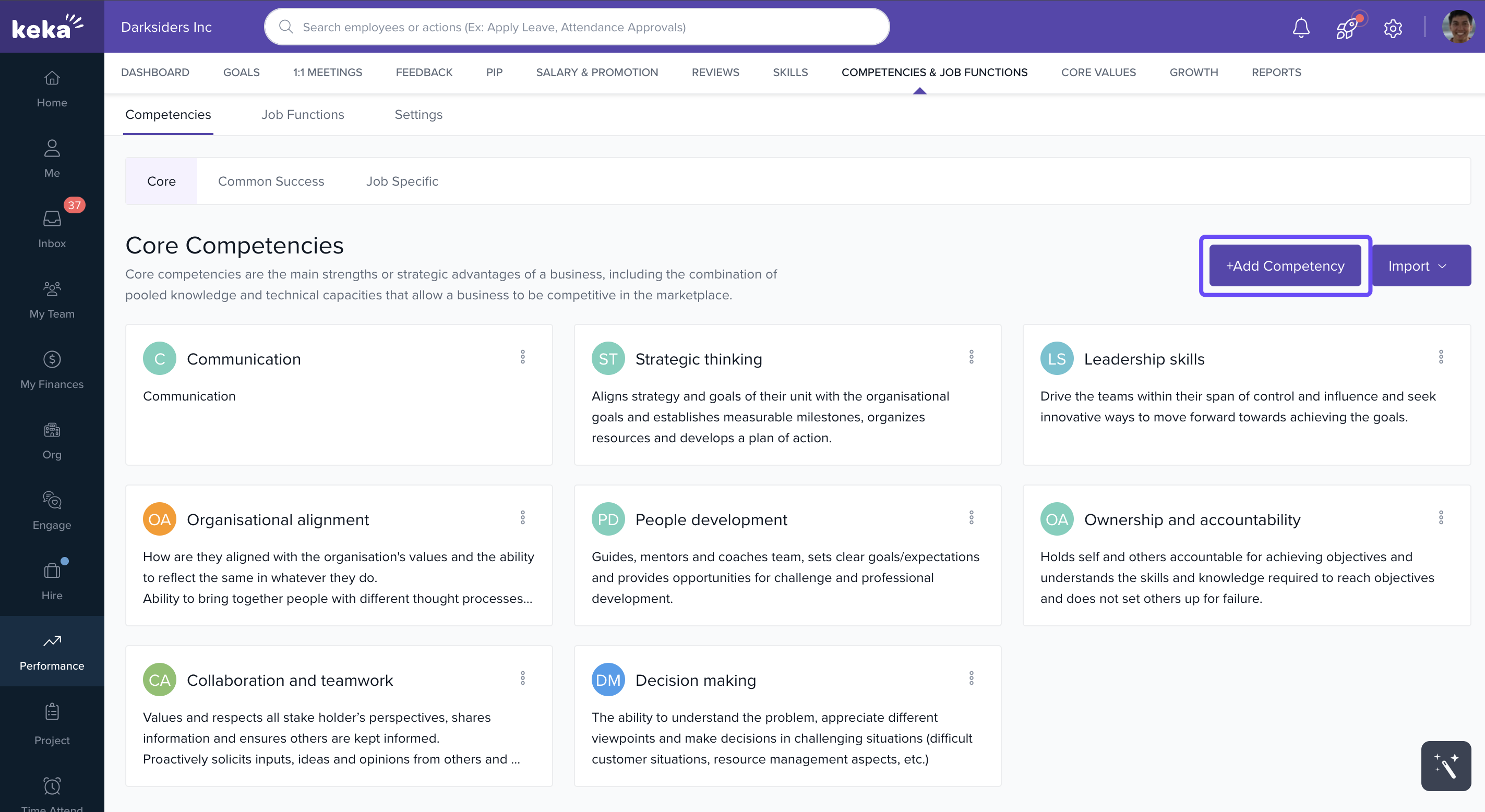The width and height of the screenshot is (1485, 812).
Task: Open the Hire module in the sidebar
Action: point(52,580)
